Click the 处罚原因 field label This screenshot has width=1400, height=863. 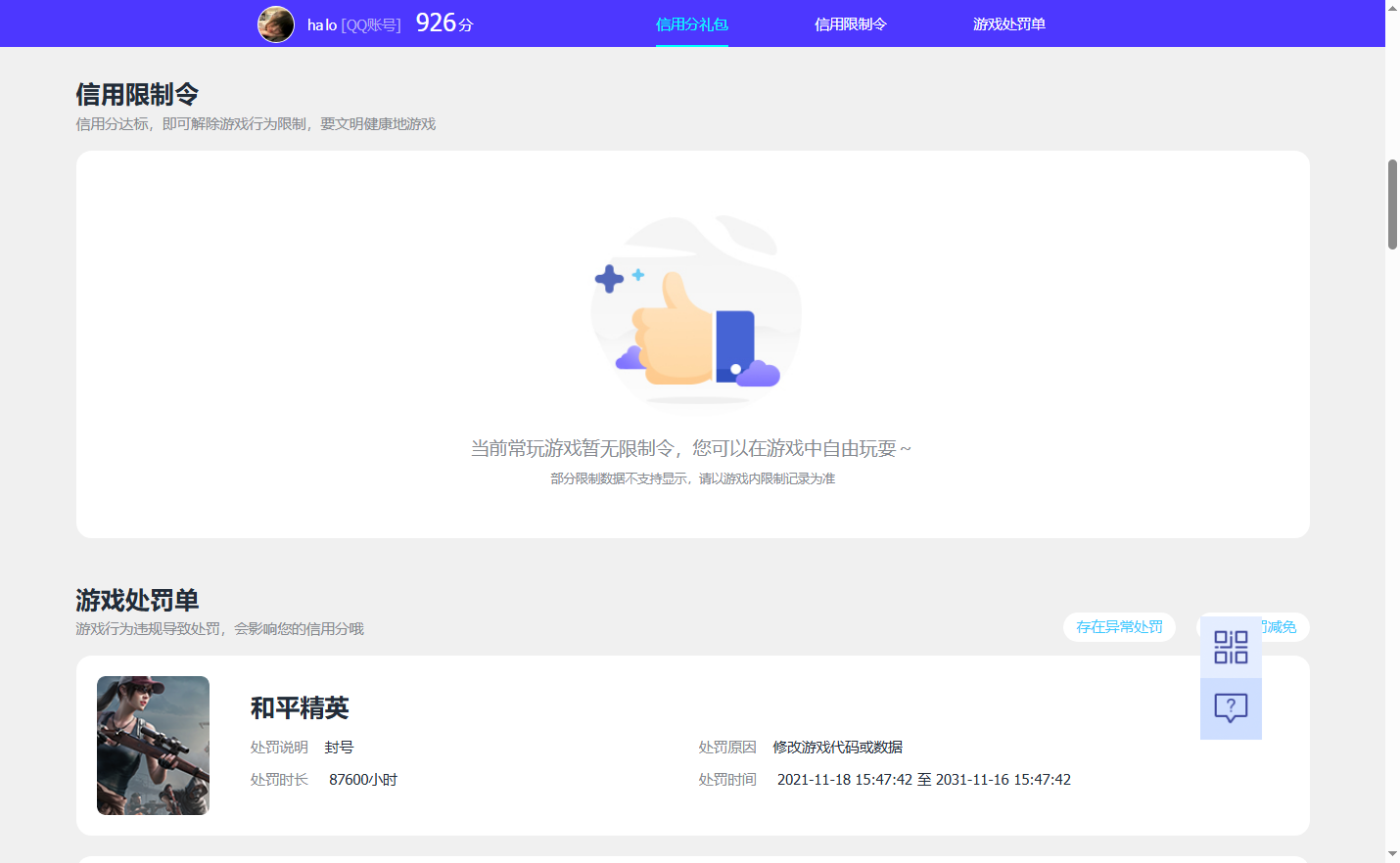point(727,748)
